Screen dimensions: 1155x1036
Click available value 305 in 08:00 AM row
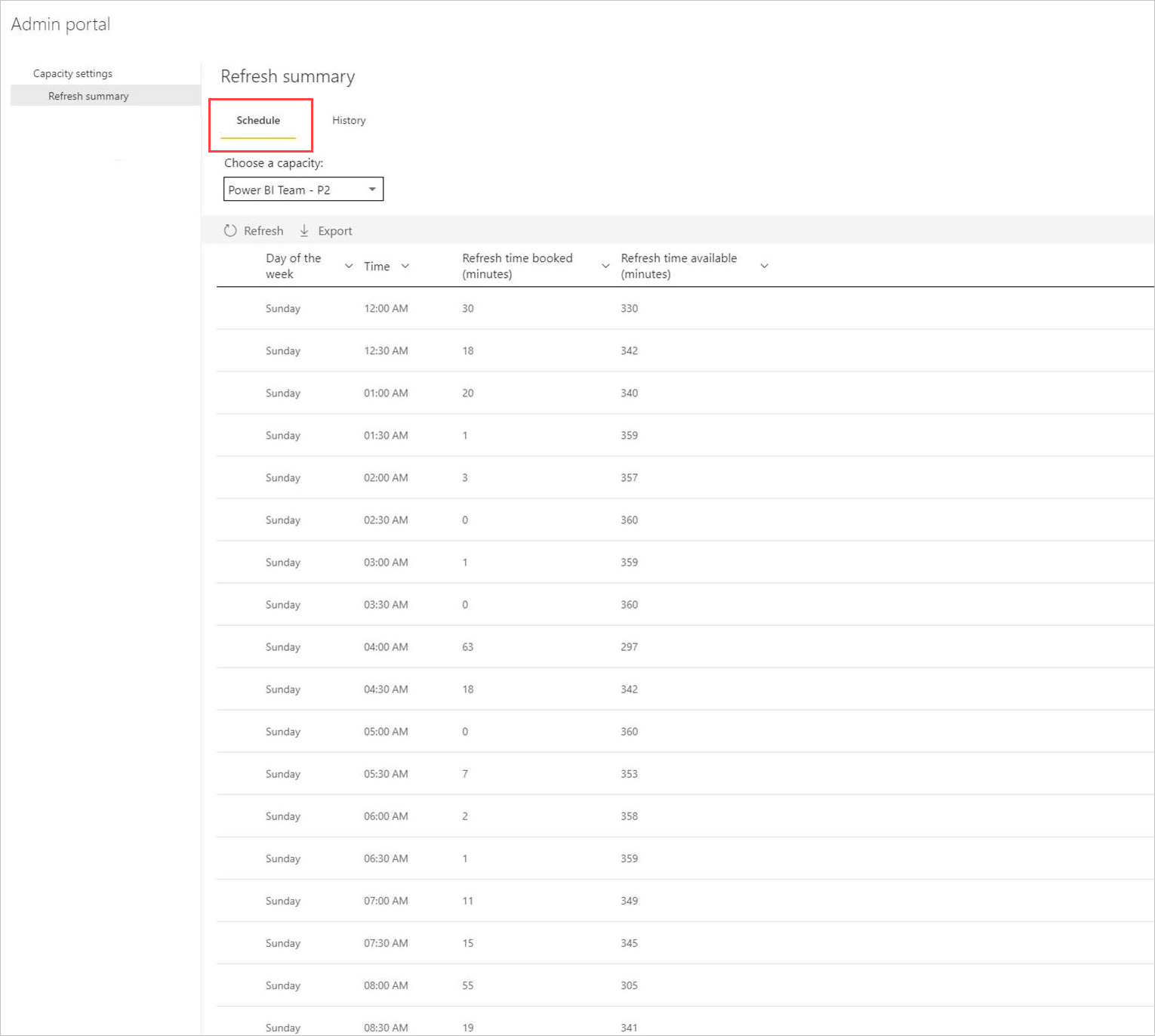click(x=630, y=985)
